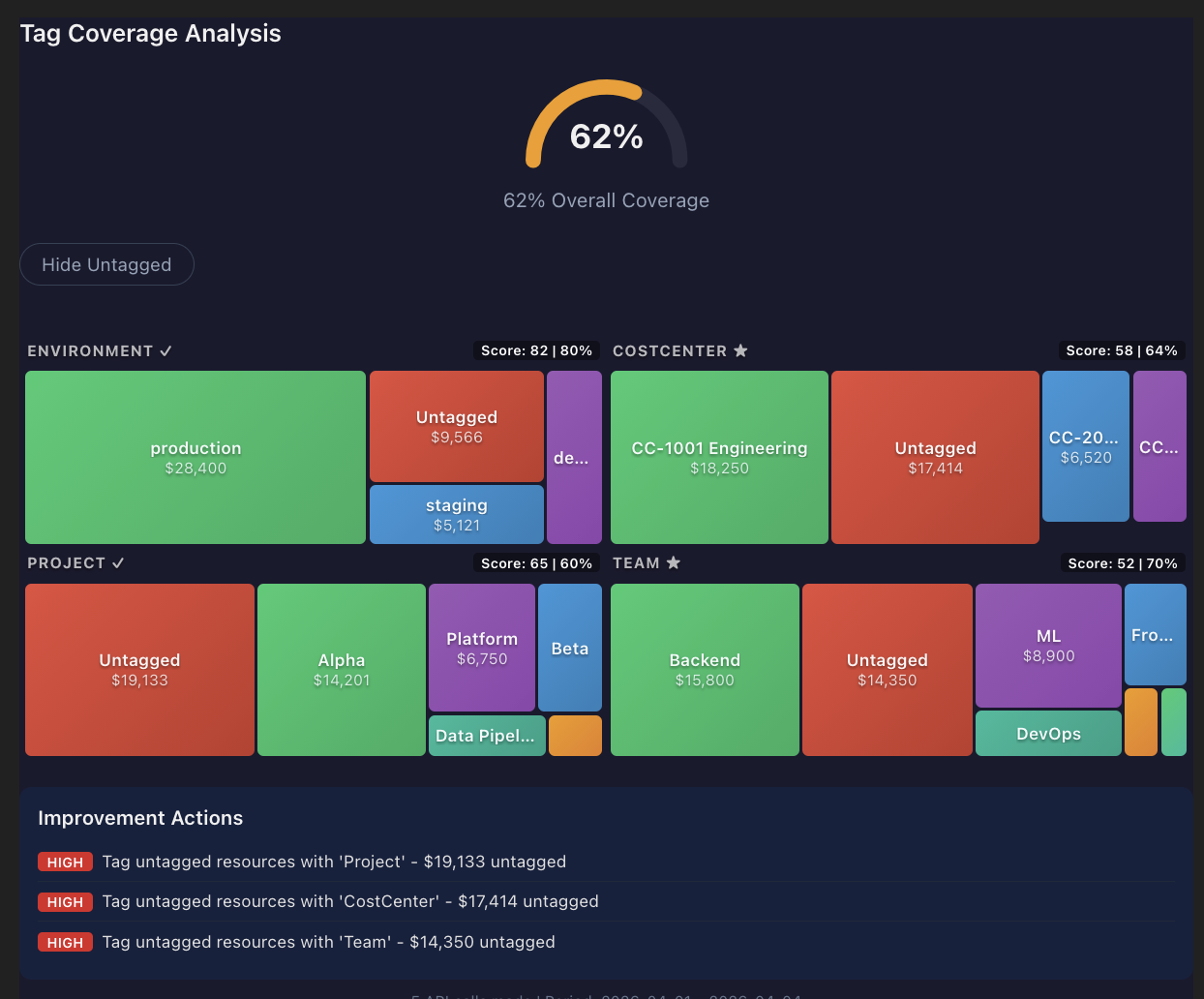Click the TEAM section heading
Viewport: 1204px width, 999px height.
point(636,563)
